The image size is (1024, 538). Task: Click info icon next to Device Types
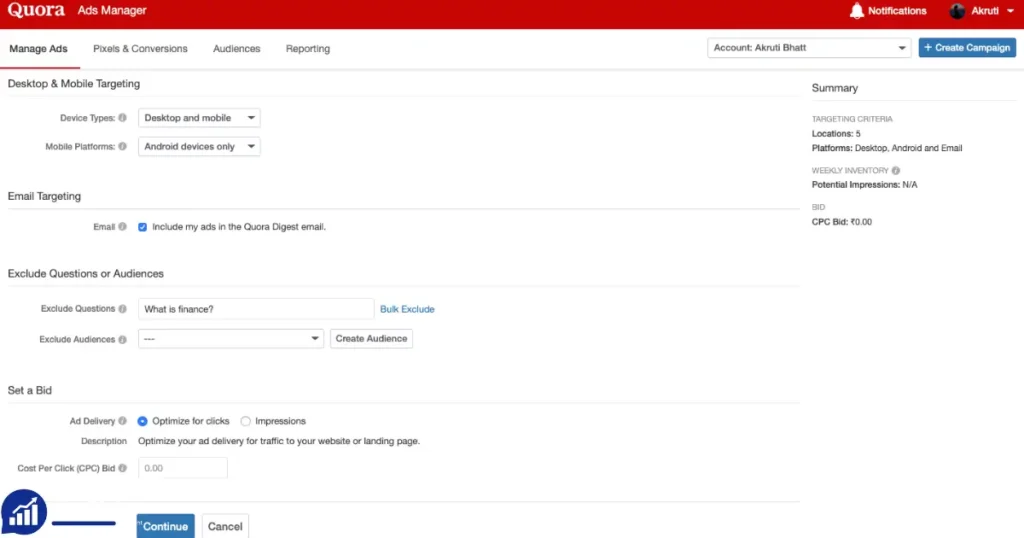coord(122,118)
